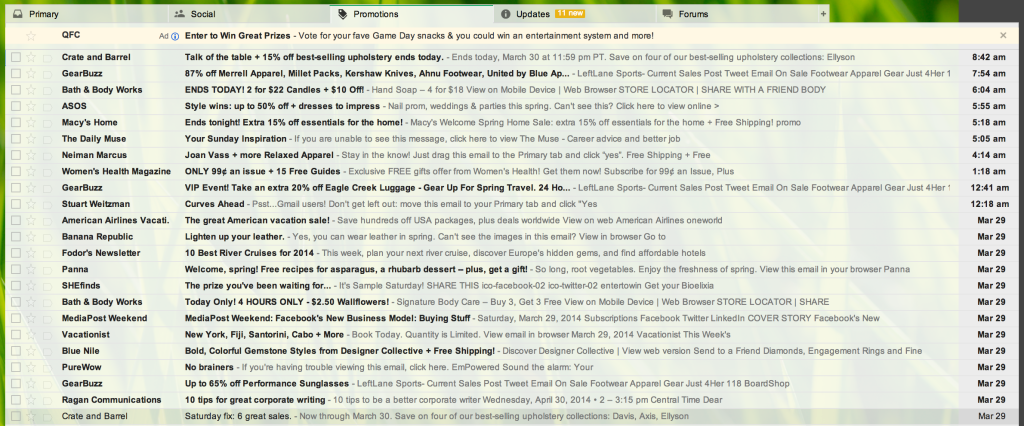The image size is (1024, 426).
Task: Tick The Daily Muse email checkbox
Action: pos(16,139)
